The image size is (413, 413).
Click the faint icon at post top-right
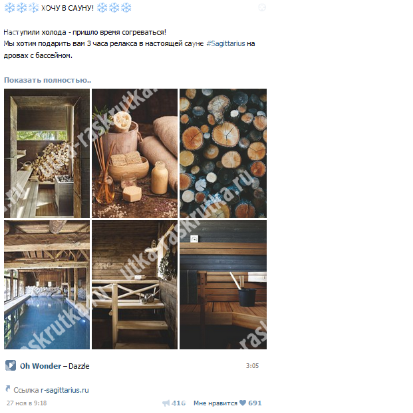click(262, 7)
